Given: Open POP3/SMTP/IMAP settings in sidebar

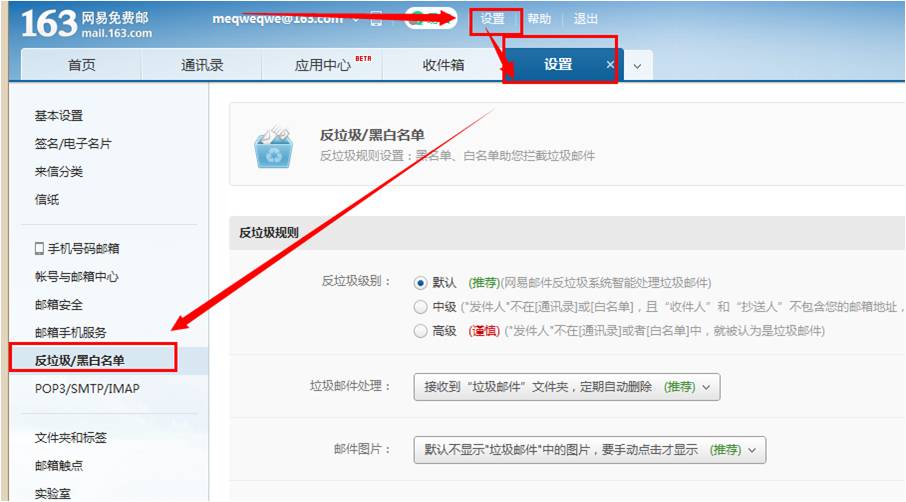Looking at the screenshot, I should (x=87, y=388).
